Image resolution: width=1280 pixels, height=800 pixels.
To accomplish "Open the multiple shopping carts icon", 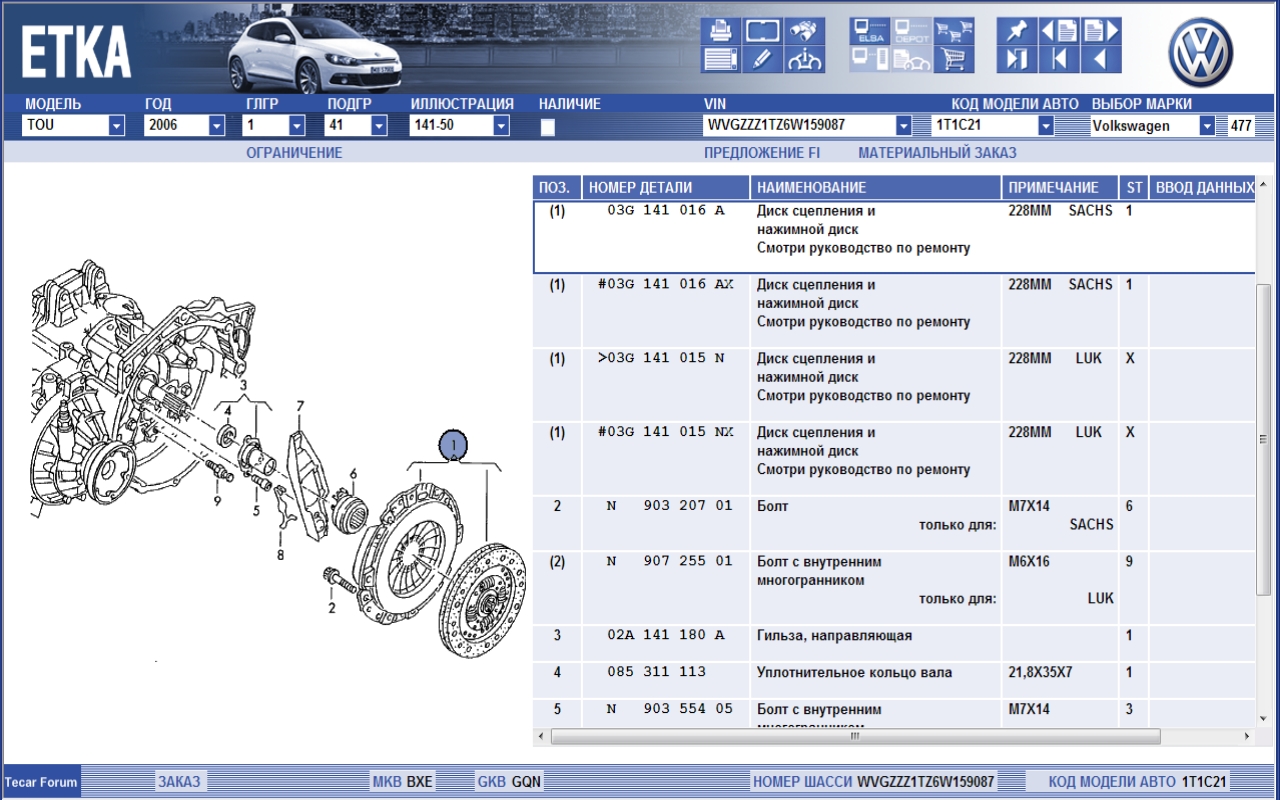I will 954,30.
